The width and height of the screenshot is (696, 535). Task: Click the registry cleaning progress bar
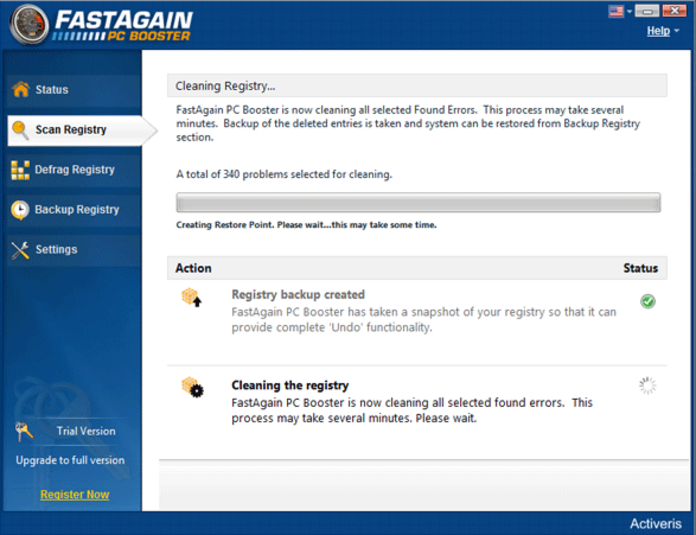(418, 203)
